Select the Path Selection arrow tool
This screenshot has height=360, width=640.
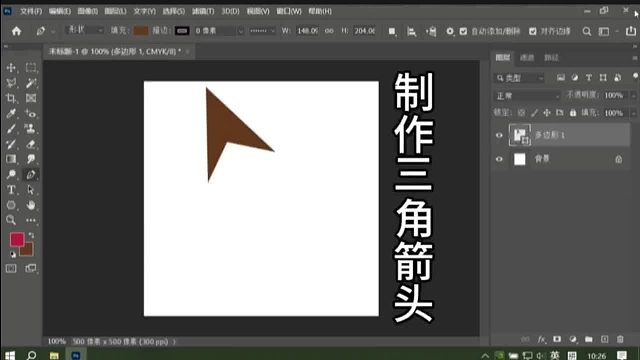coord(31,190)
